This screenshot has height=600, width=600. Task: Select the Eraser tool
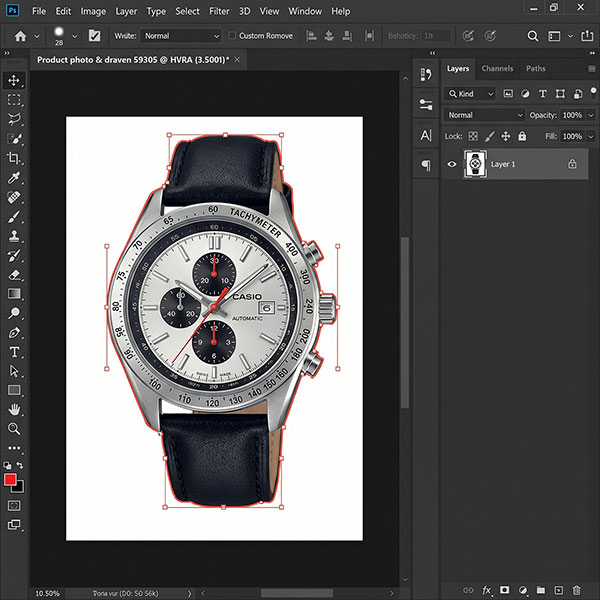point(14,275)
